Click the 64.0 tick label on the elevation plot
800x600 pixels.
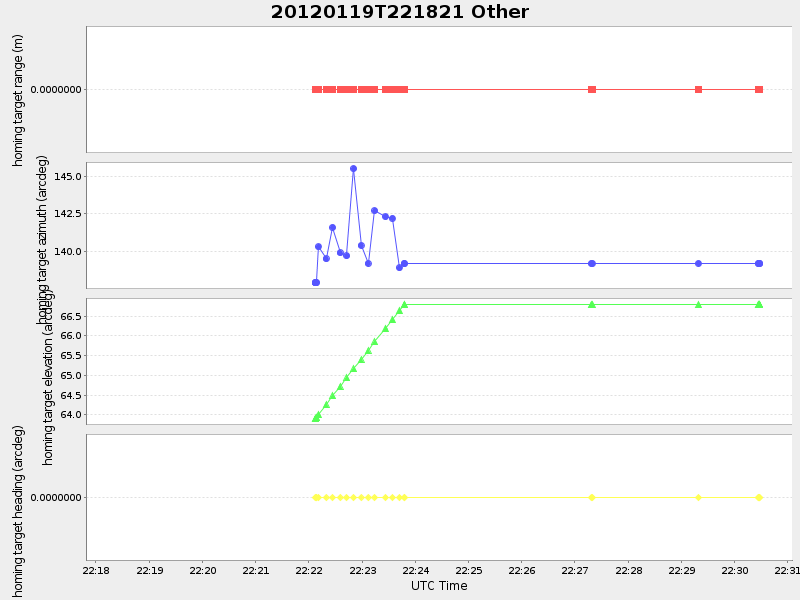click(70, 414)
